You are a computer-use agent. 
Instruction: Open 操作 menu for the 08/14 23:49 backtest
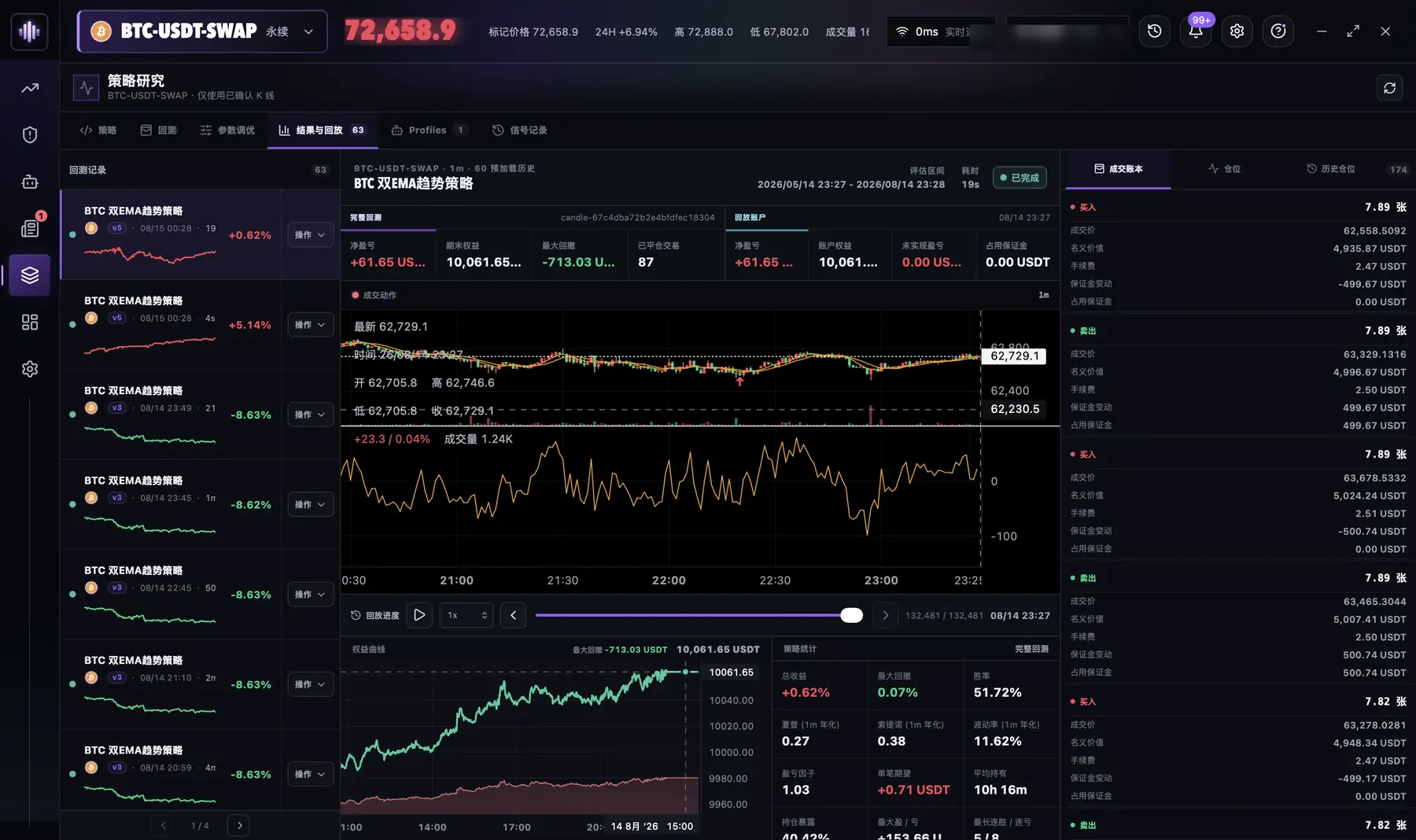[x=310, y=414]
